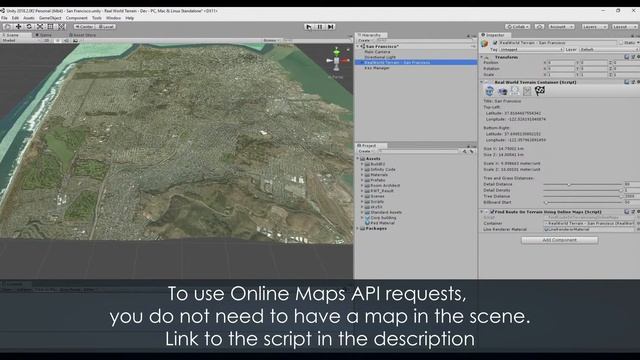The height and width of the screenshot is (360, 640).
Task: Select the combined Transform tool
Action: click(61, 27)
